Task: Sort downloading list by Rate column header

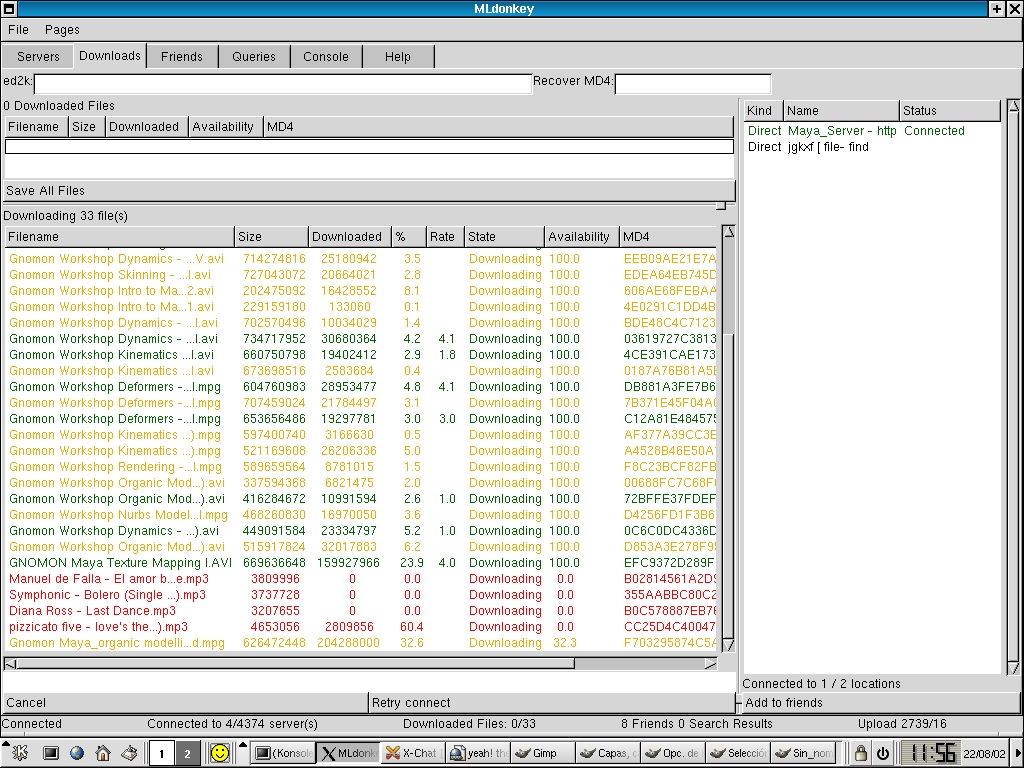Action: [x=444, y=236]
